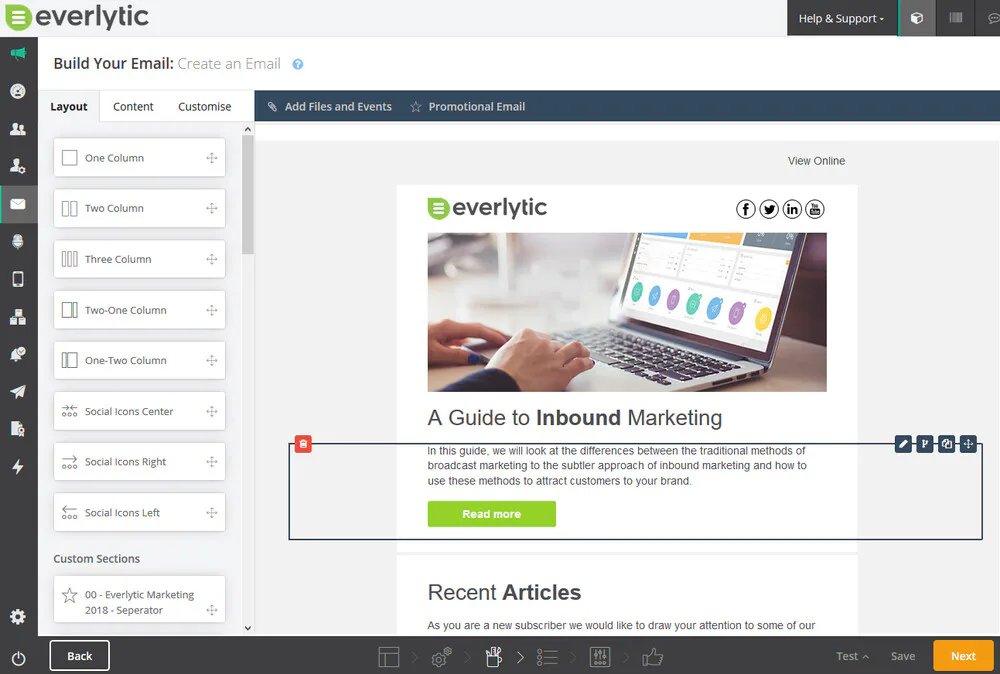The width and height of the screenshot is (1000, 674).
Task: Select the paper plane campaigns icon in the sidebar
Action: [18, 391]
